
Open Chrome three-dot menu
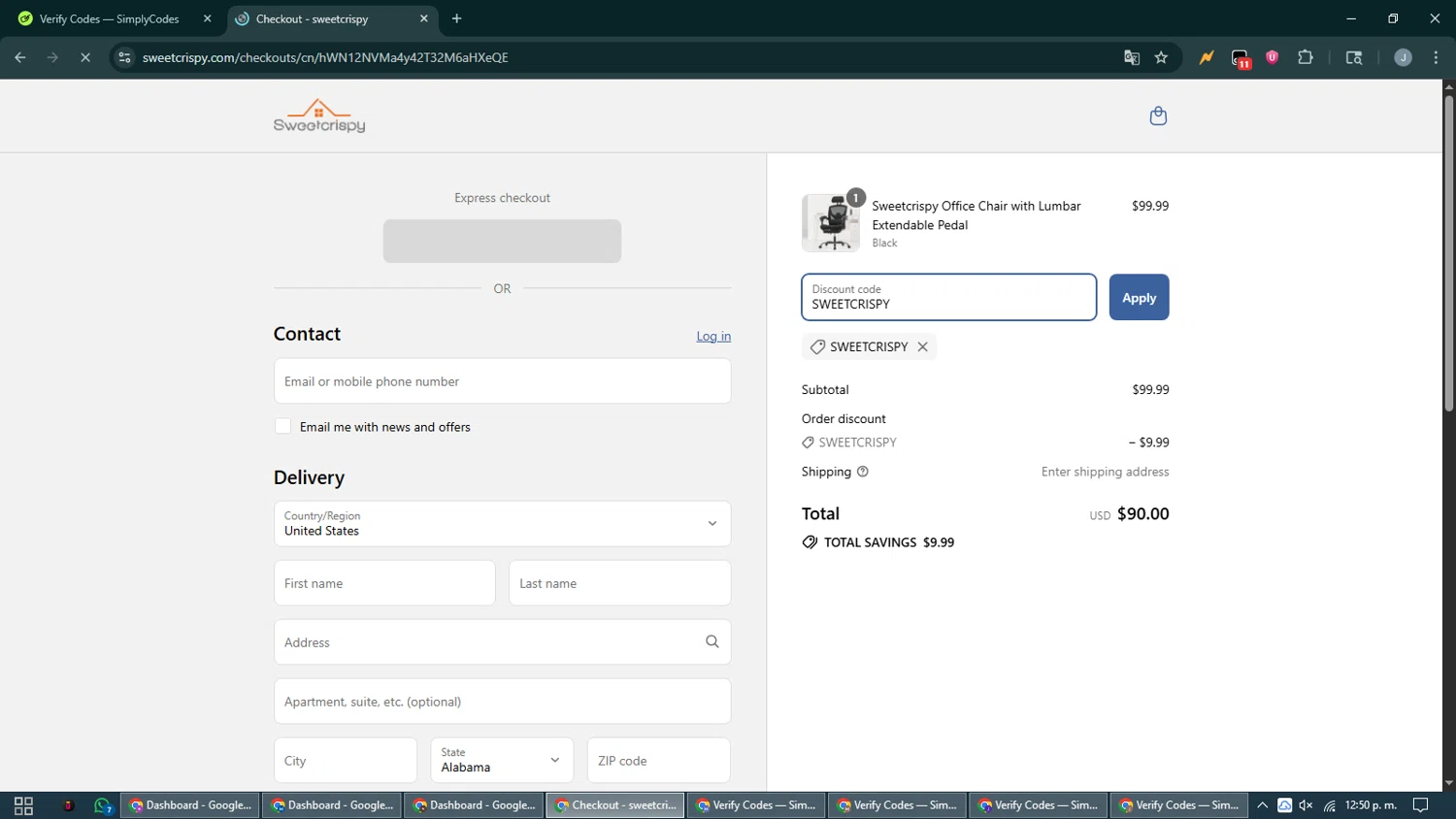1436,57
